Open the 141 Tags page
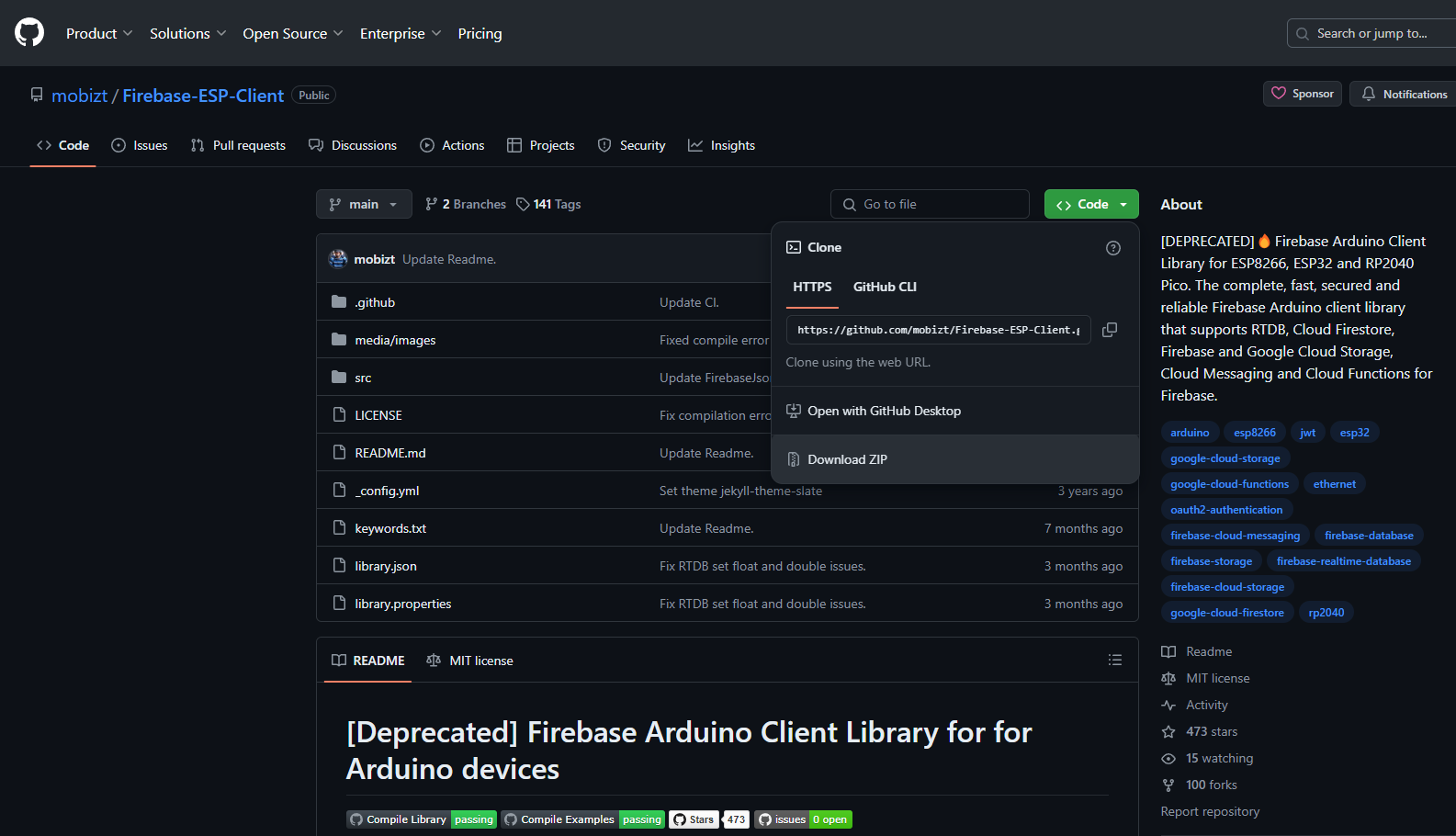The image size is (1456, 836). coord(548,204)
